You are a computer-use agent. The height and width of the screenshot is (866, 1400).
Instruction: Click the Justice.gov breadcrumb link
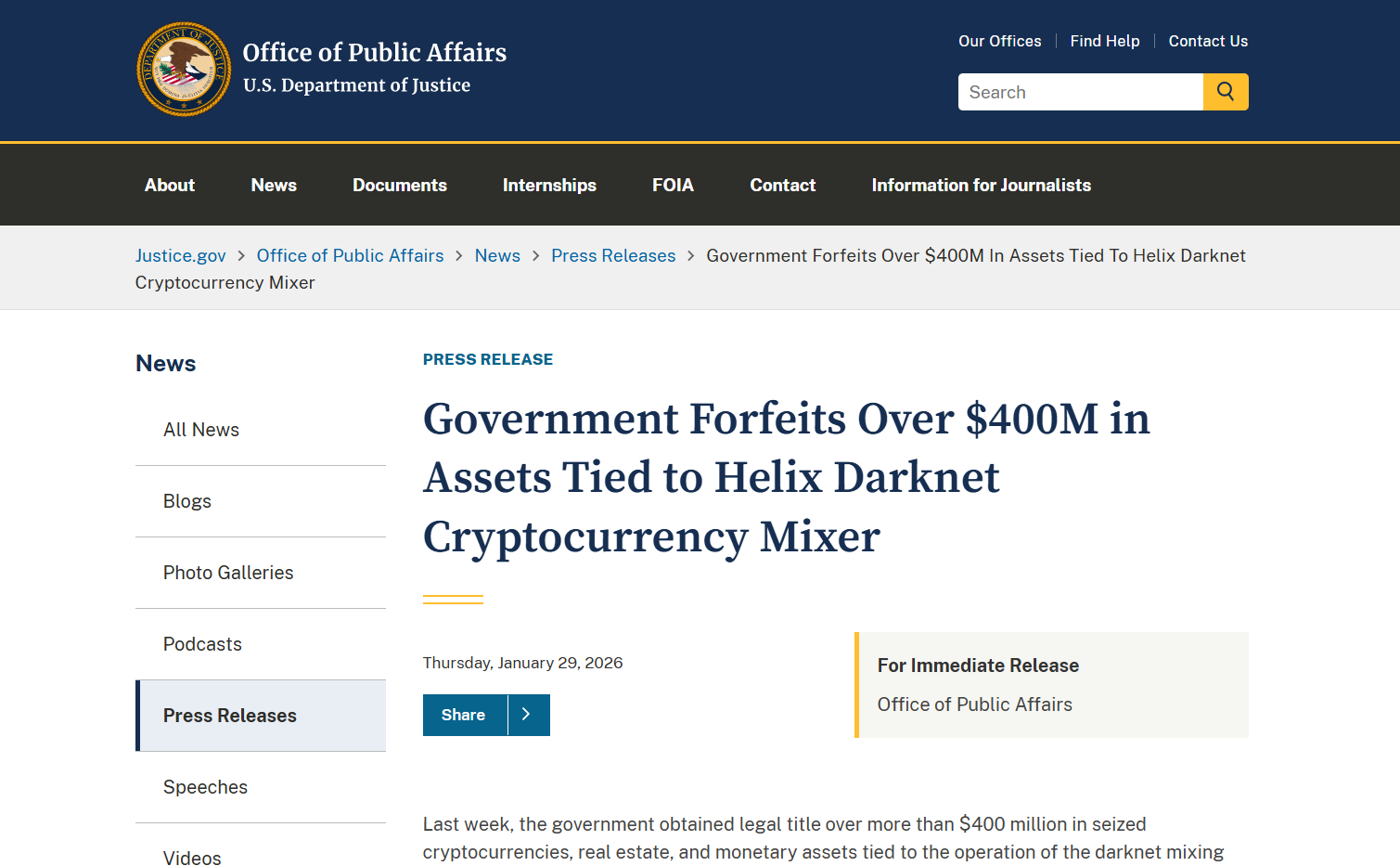pos(181,255)
